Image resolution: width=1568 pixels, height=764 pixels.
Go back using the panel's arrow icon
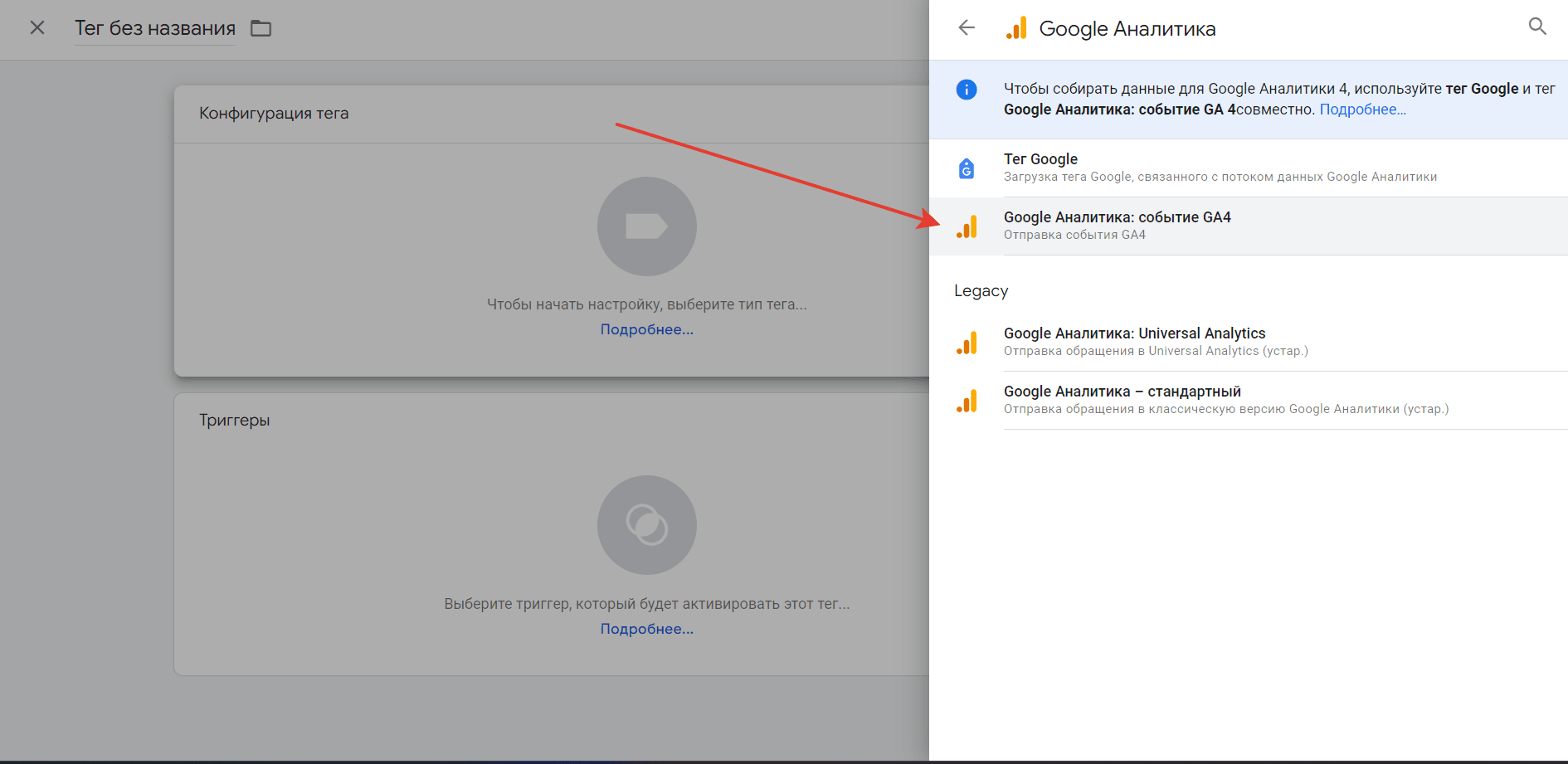click(967, 28)
